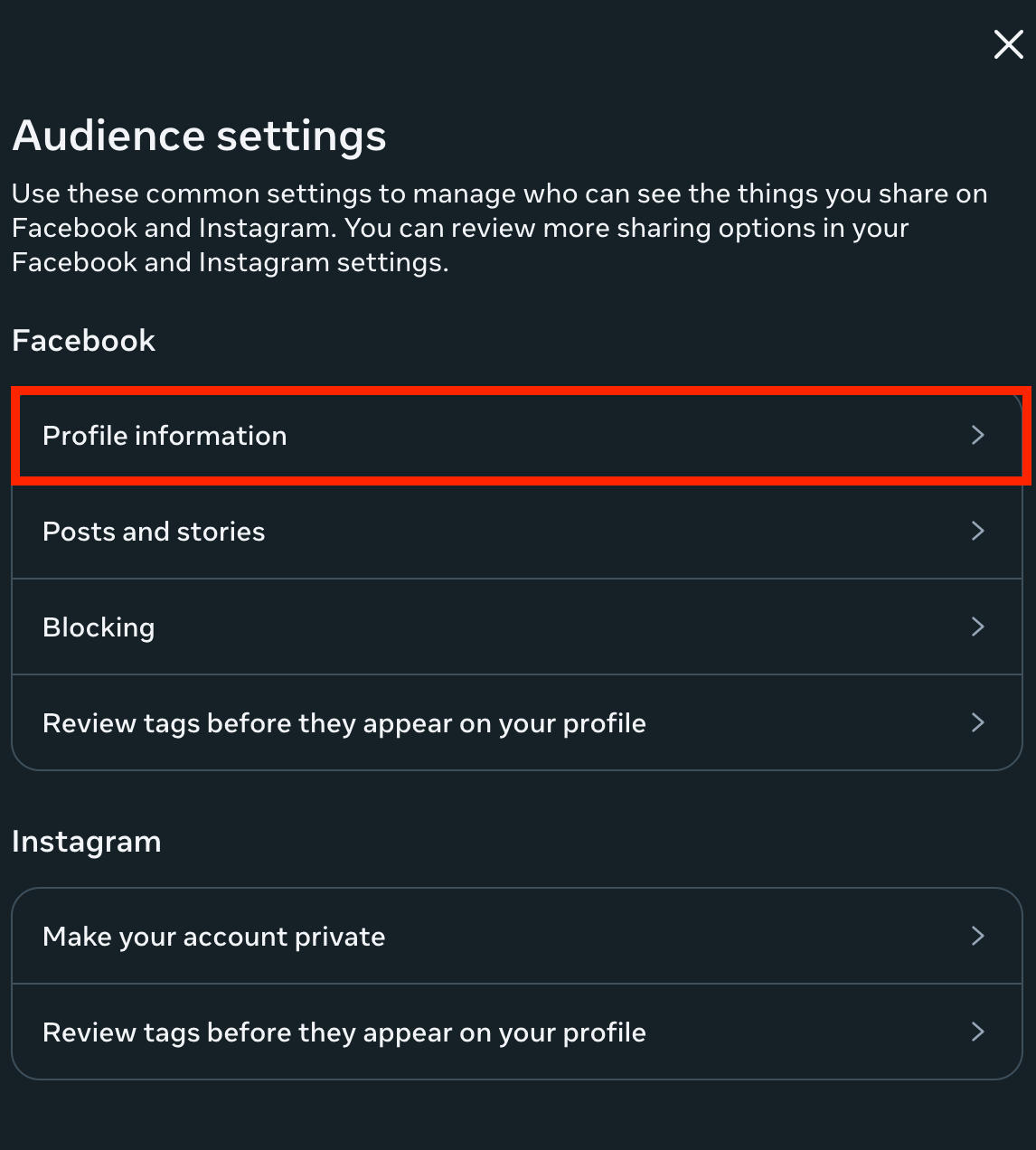Click the arrow icon on Blocking row
The width and height of the screenshot is (1036, 1150).
(977, 627)
